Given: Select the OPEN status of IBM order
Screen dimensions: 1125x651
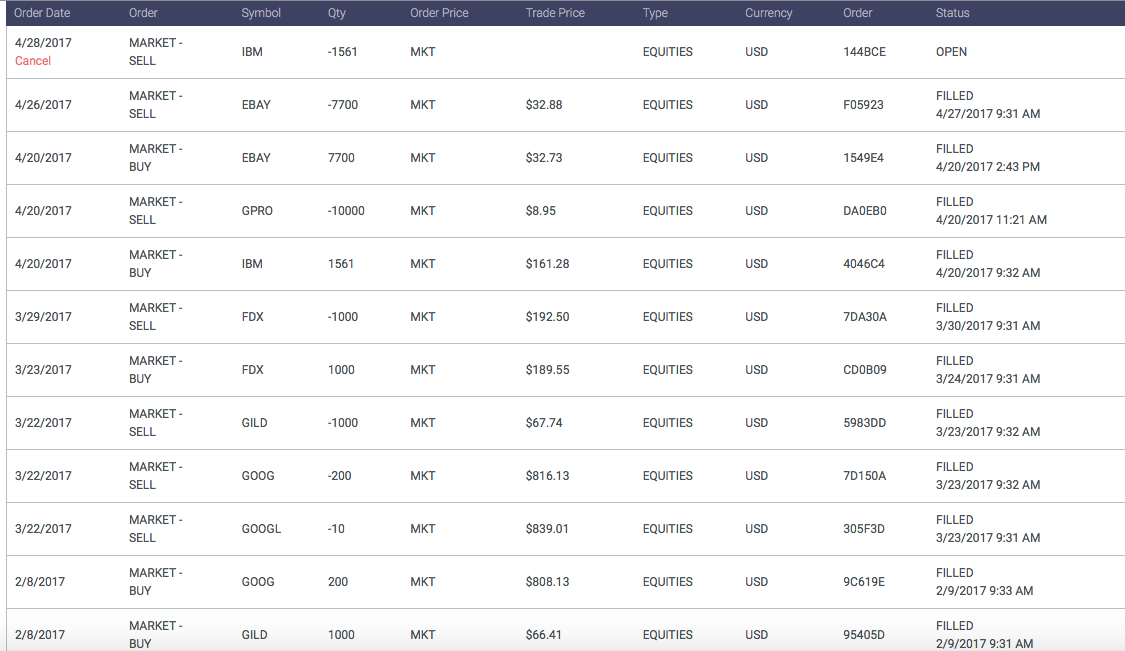Looking at the screenshot, I should (951, 52).
